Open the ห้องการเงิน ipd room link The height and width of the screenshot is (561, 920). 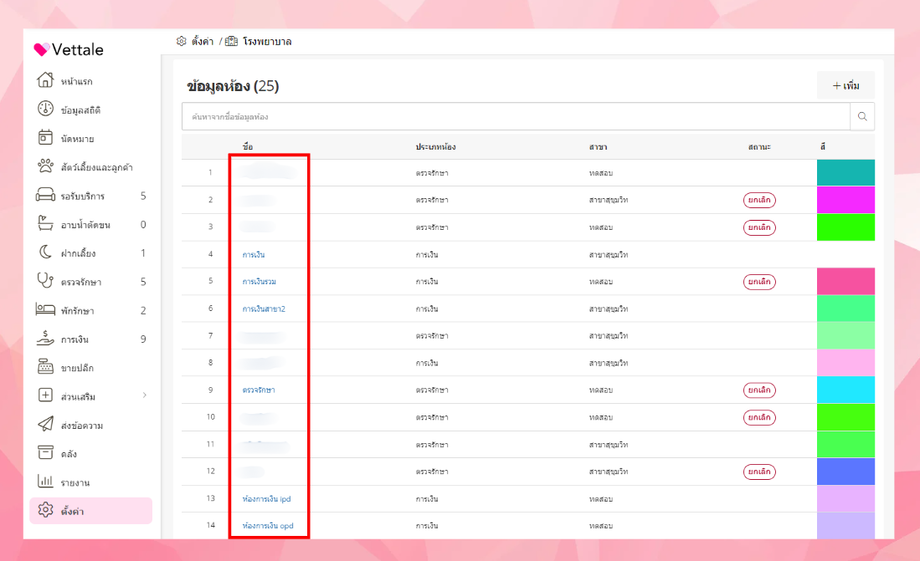(x=266, y=499)
